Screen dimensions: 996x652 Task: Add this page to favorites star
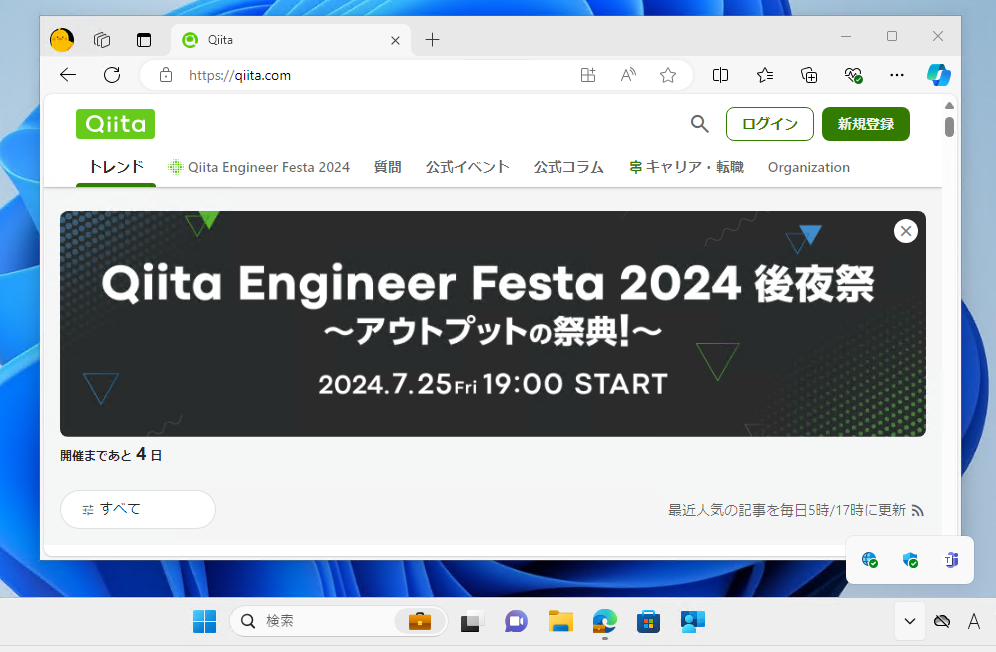(668, 75)
